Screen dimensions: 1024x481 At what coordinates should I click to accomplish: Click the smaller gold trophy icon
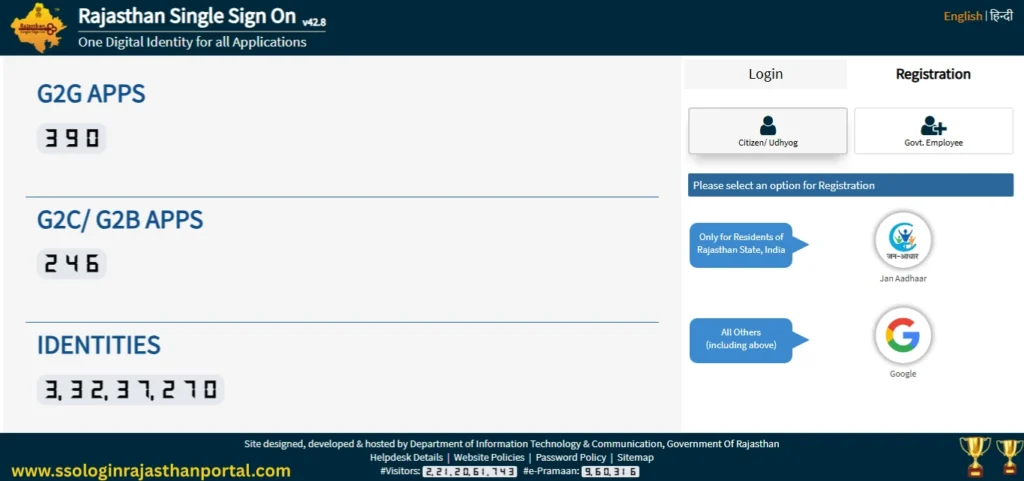tap(1010, 457)
